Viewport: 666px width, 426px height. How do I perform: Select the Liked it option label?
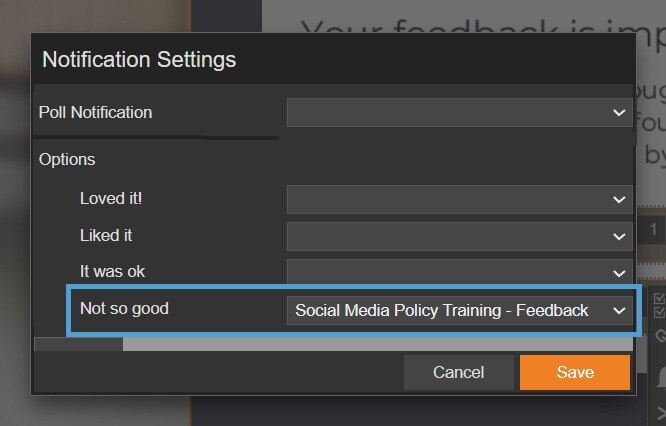pyautogui.click(x=106, y=235)
